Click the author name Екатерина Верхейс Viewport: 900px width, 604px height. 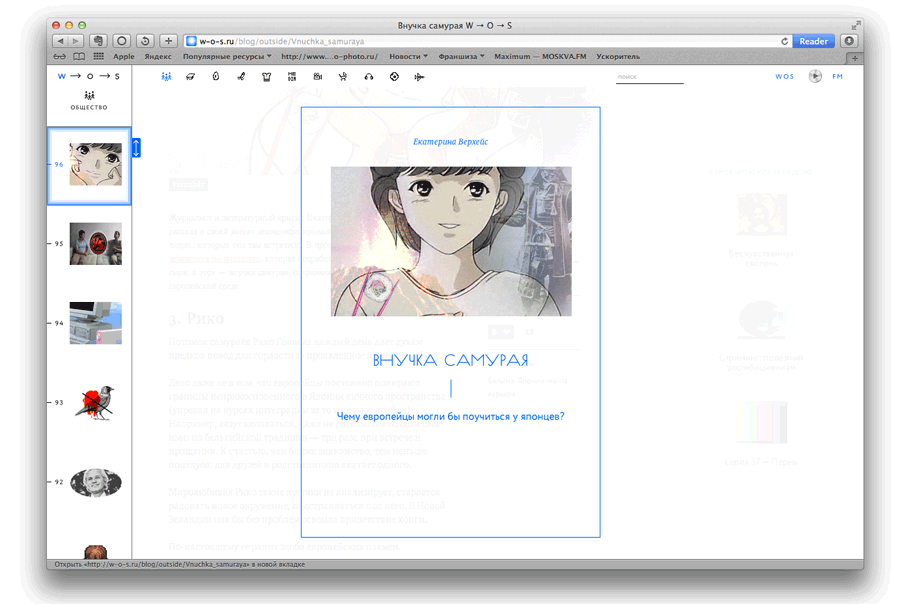(x=451, y=142)
